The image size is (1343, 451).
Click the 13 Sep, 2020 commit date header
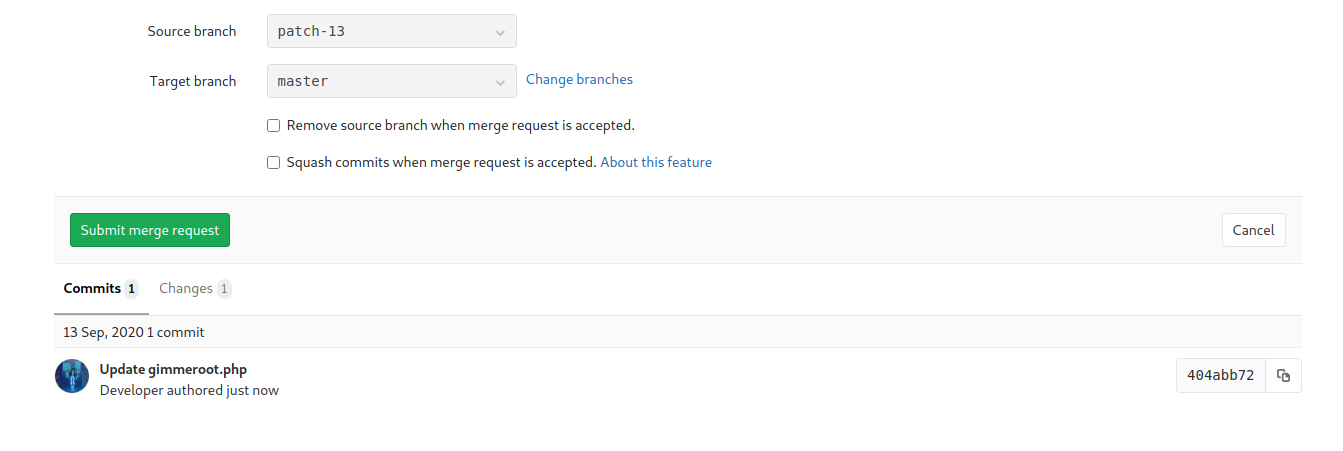pyautogui.click(x=133, y=332)
